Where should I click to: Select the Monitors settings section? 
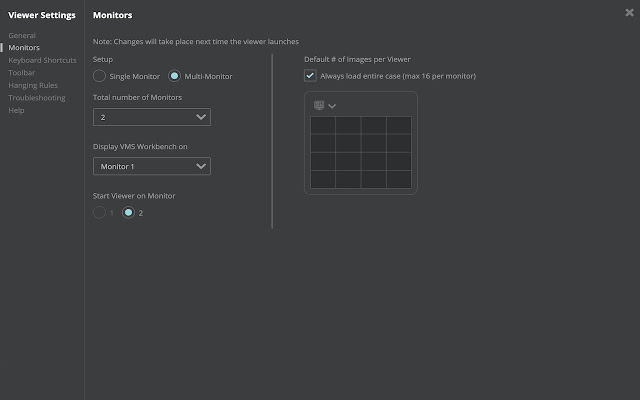(24, 48)
